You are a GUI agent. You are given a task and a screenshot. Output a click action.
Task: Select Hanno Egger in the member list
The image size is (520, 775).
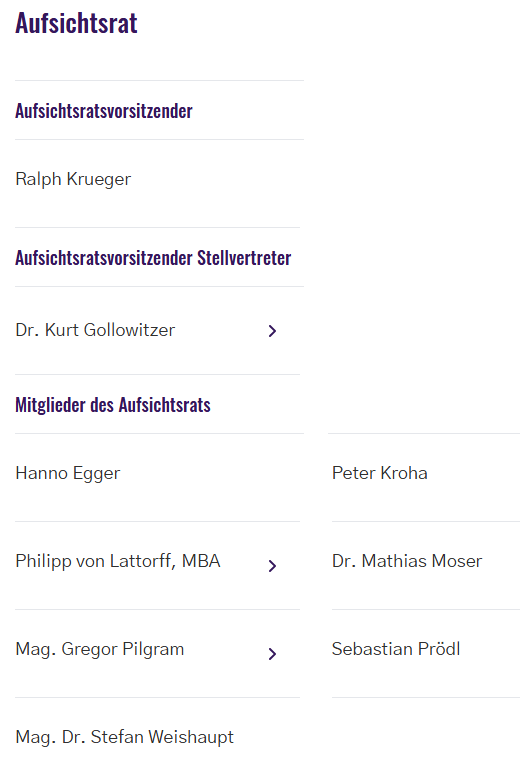coord(68,474)
